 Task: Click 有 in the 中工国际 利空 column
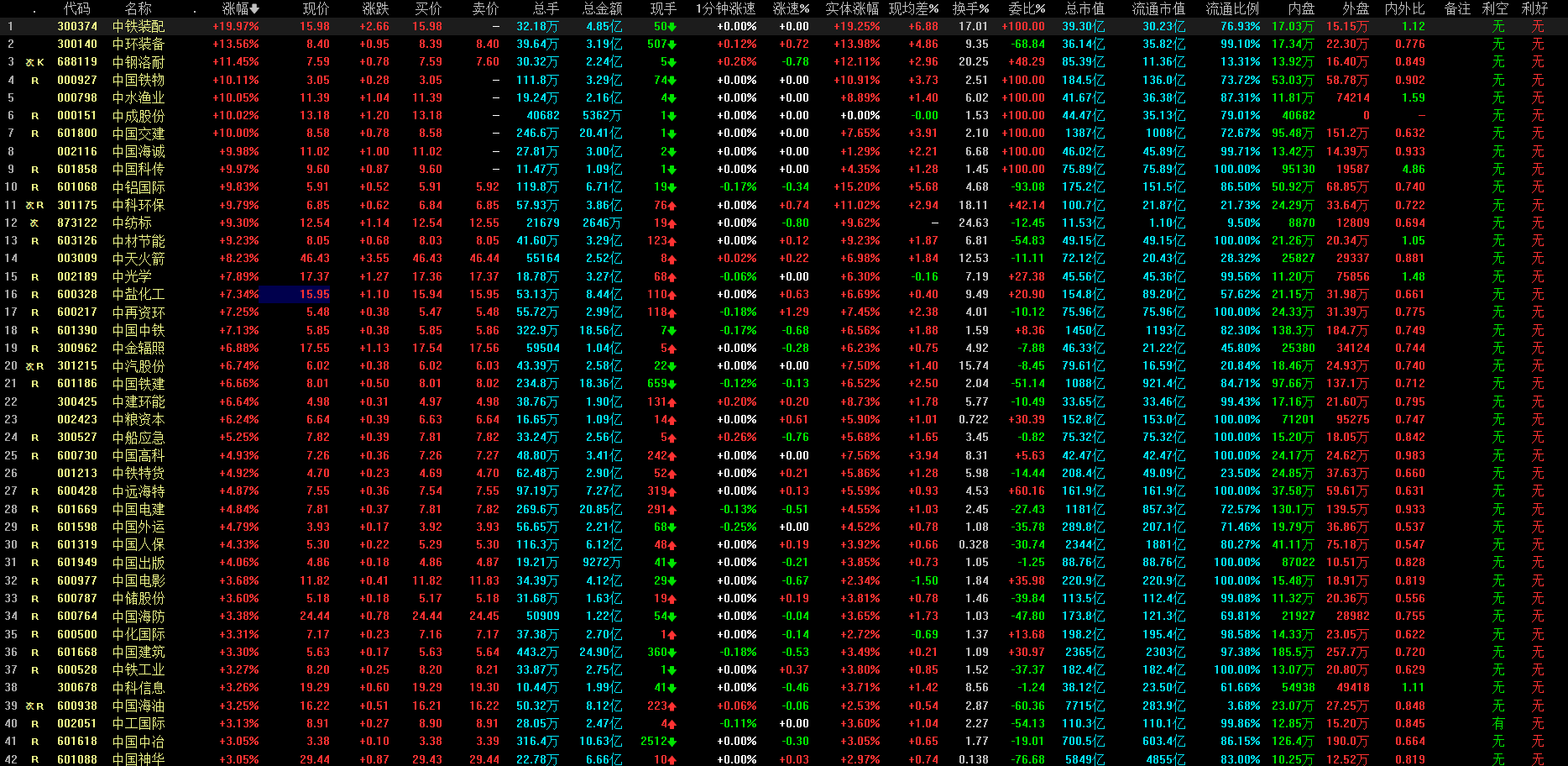pyautogui.click(x=1498, y=723)
